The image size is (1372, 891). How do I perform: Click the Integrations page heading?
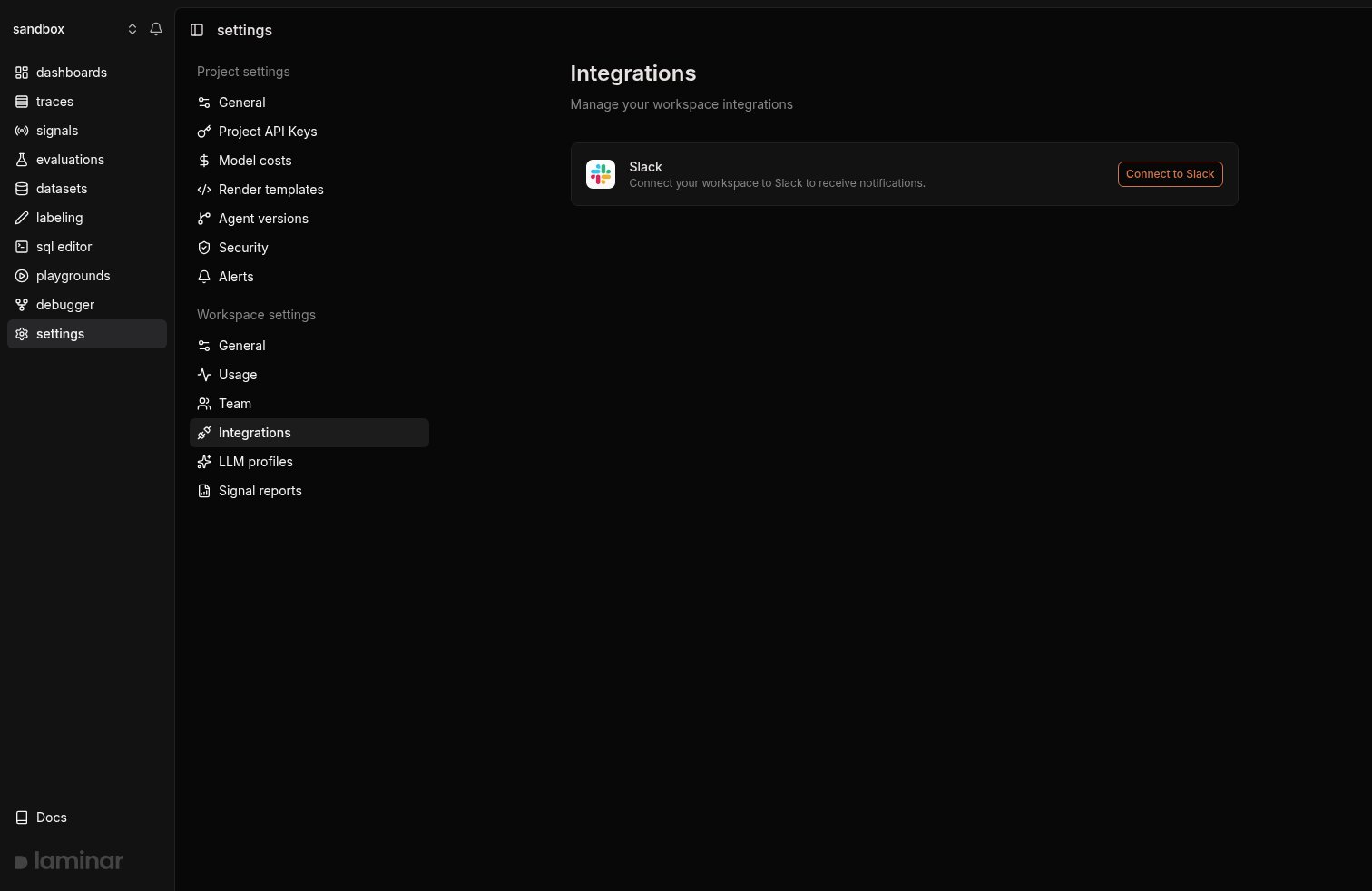633,73
